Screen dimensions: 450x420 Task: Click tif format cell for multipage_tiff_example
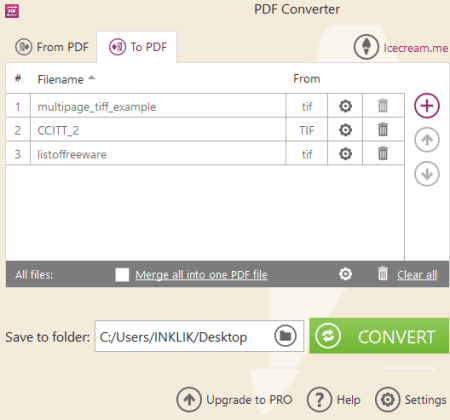click(307, 106)
